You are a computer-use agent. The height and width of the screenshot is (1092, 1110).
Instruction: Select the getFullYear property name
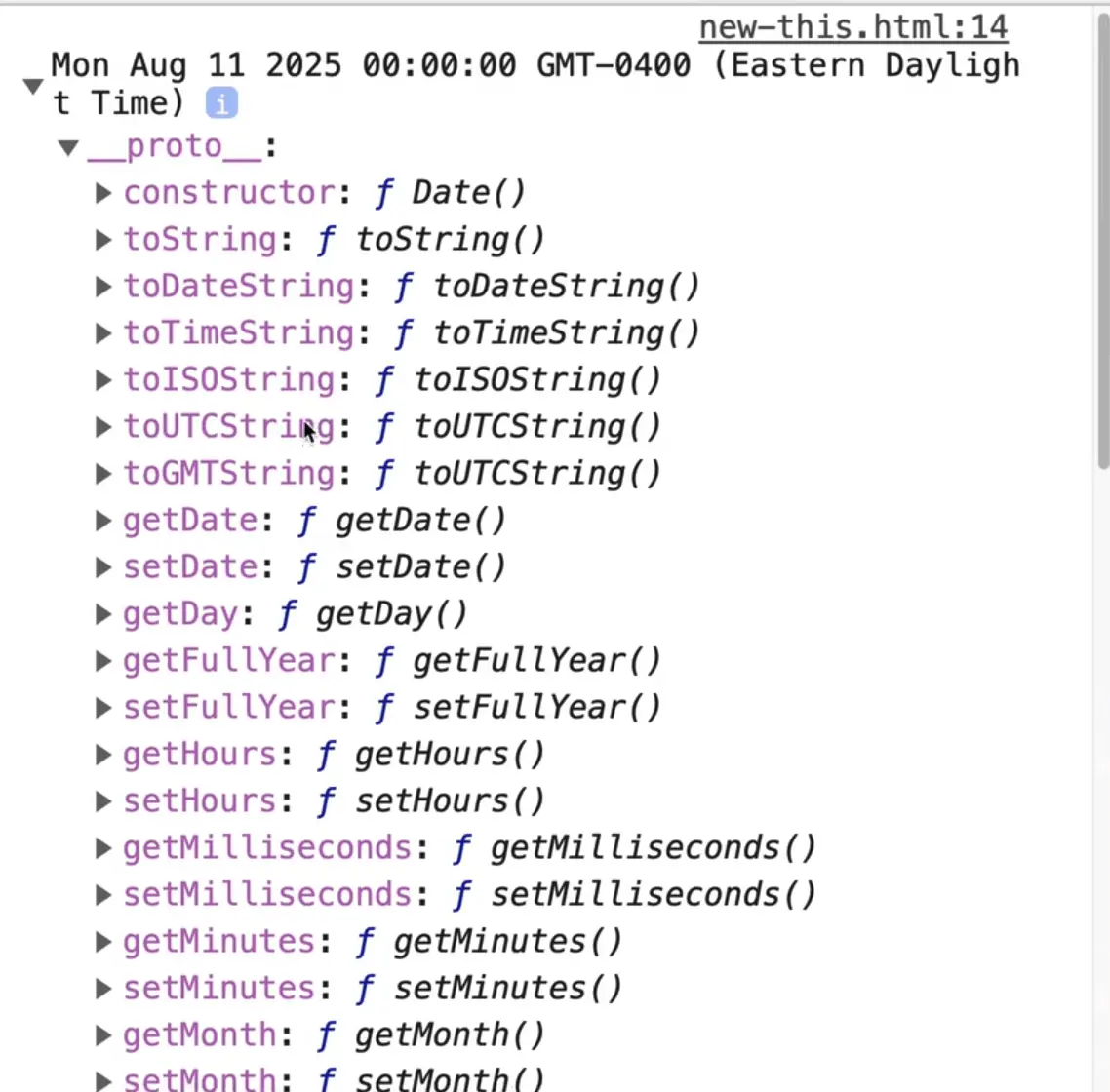point(229,661)
